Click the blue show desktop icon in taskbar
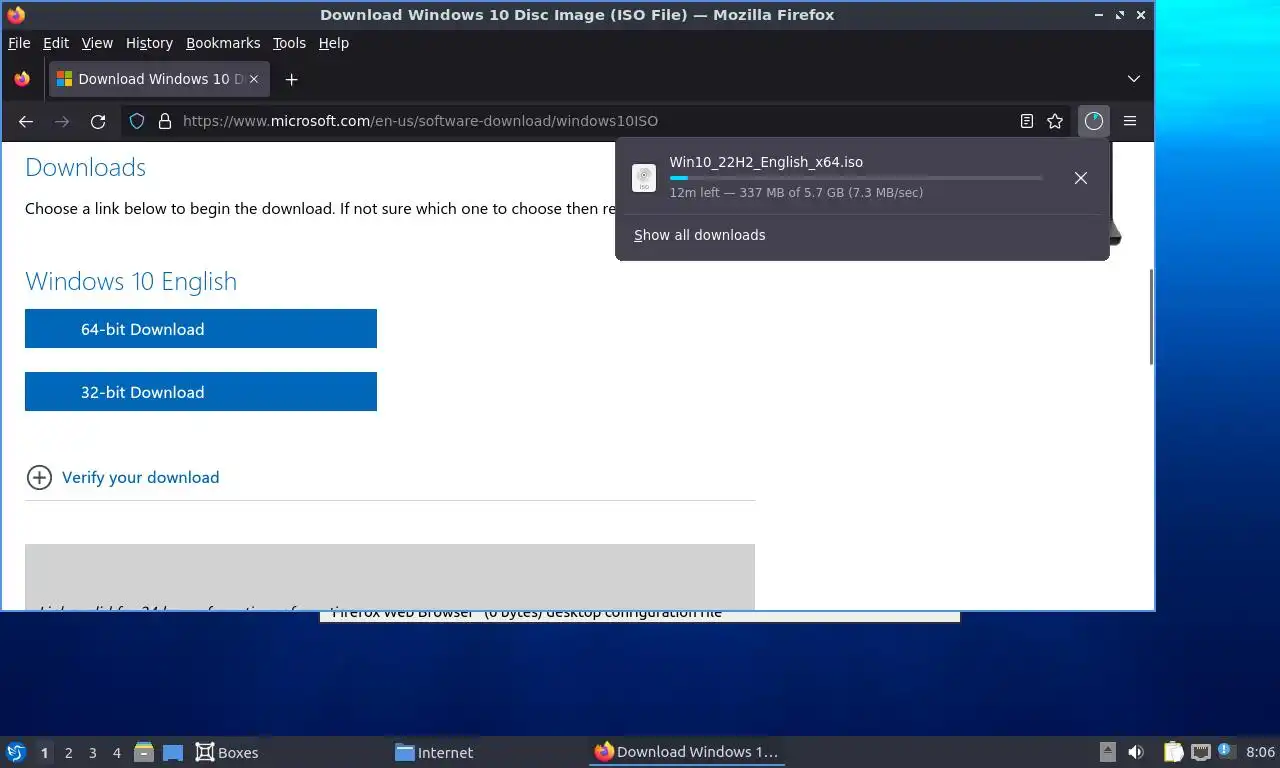1280x768 pixels. tap(173, 752)
